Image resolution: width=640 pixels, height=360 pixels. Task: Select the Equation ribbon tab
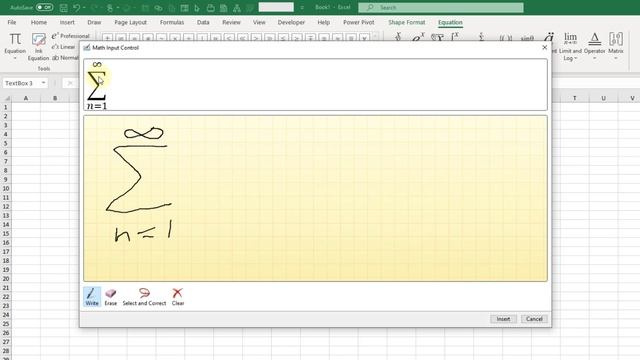pyautogui.click(x=450, y=22)
